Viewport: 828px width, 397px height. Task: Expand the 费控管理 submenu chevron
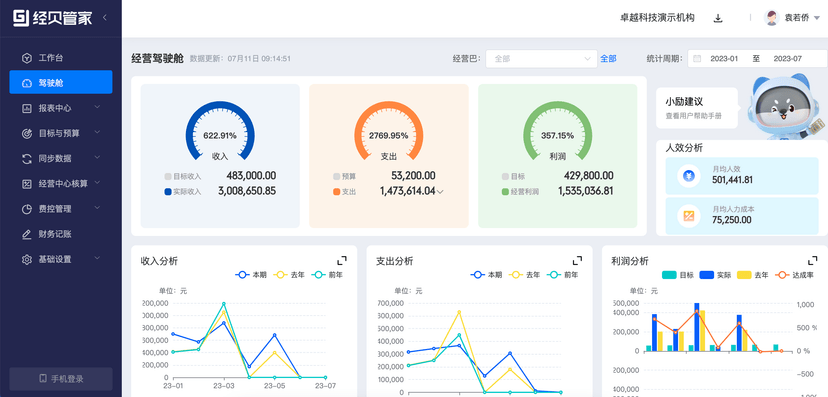tap(97, 208)
